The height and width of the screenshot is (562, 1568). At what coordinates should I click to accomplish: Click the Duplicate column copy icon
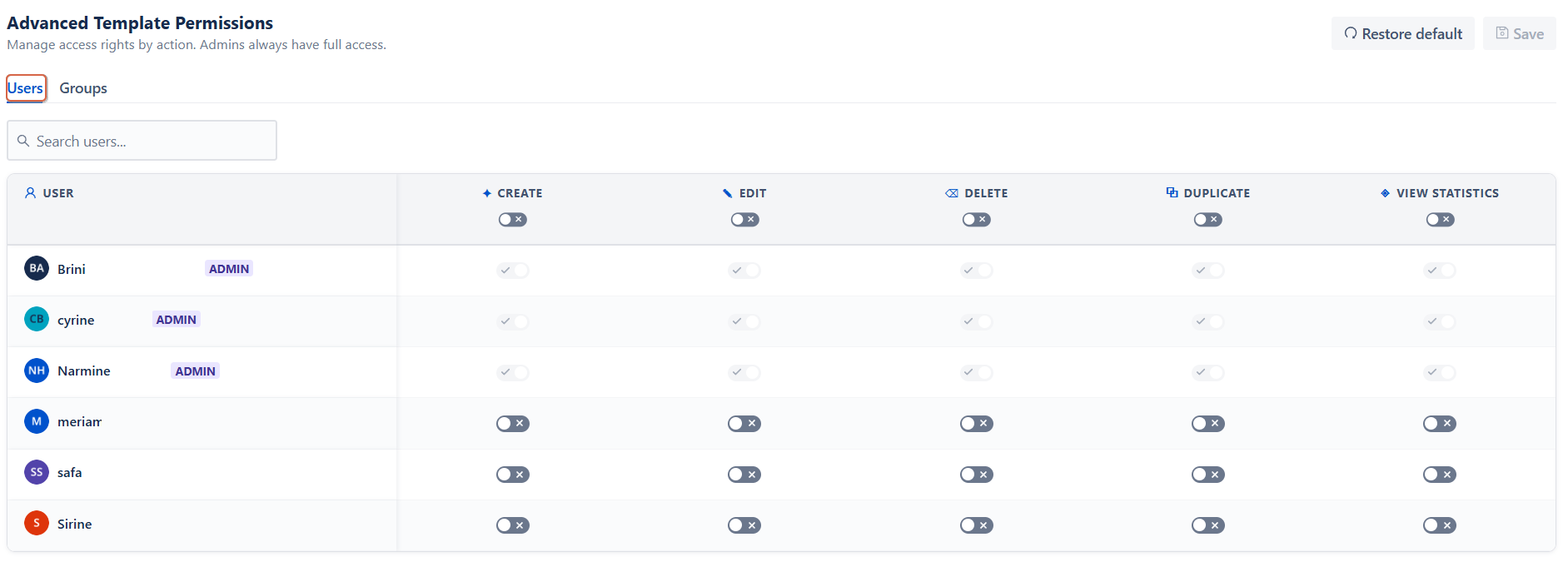(x=1172, y=192)
